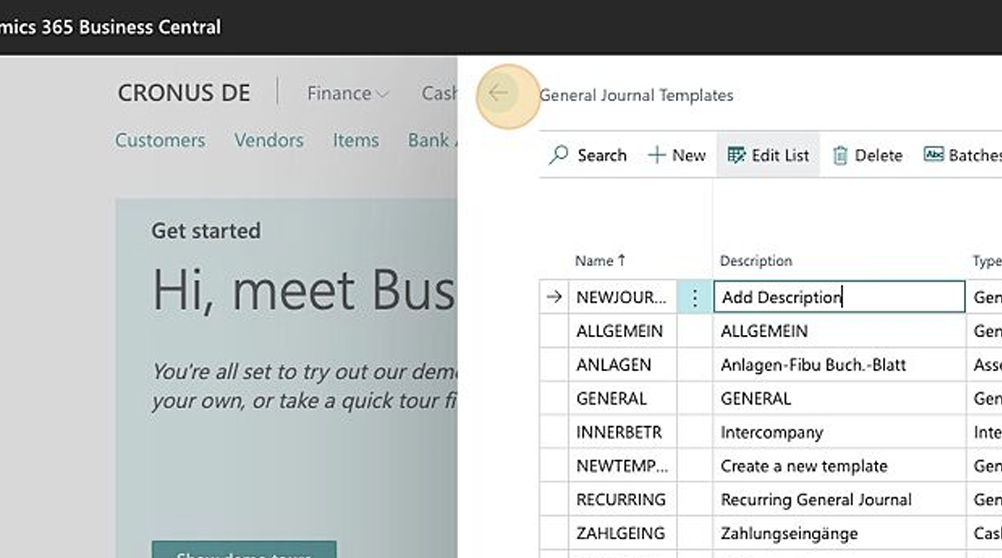Click the CRONUS DE company name
The image size is (1002, 558).
pos(184,93)
